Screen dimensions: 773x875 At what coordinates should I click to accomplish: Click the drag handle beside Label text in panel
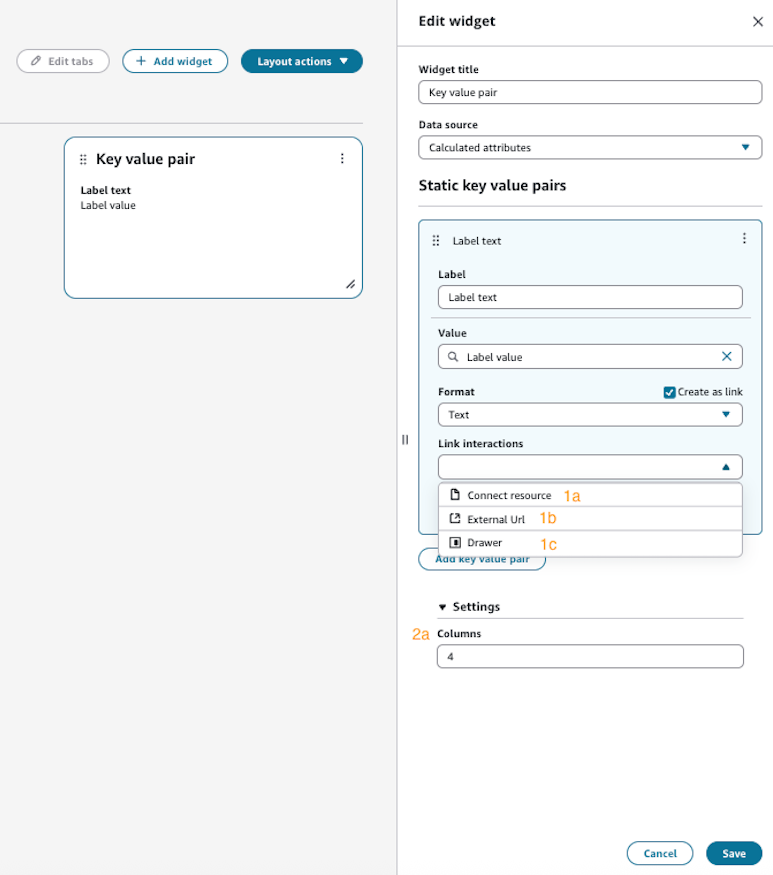(x=435, y=240)
